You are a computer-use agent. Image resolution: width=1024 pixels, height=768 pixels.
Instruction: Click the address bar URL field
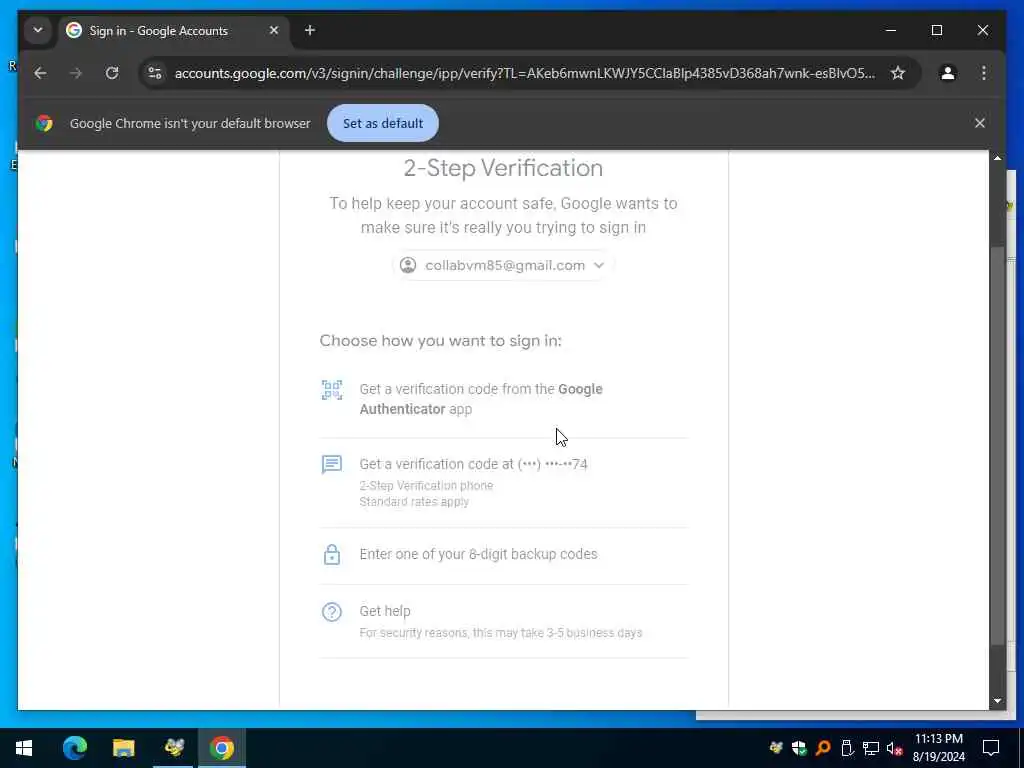pyautogui.click(x=524, y=73)
